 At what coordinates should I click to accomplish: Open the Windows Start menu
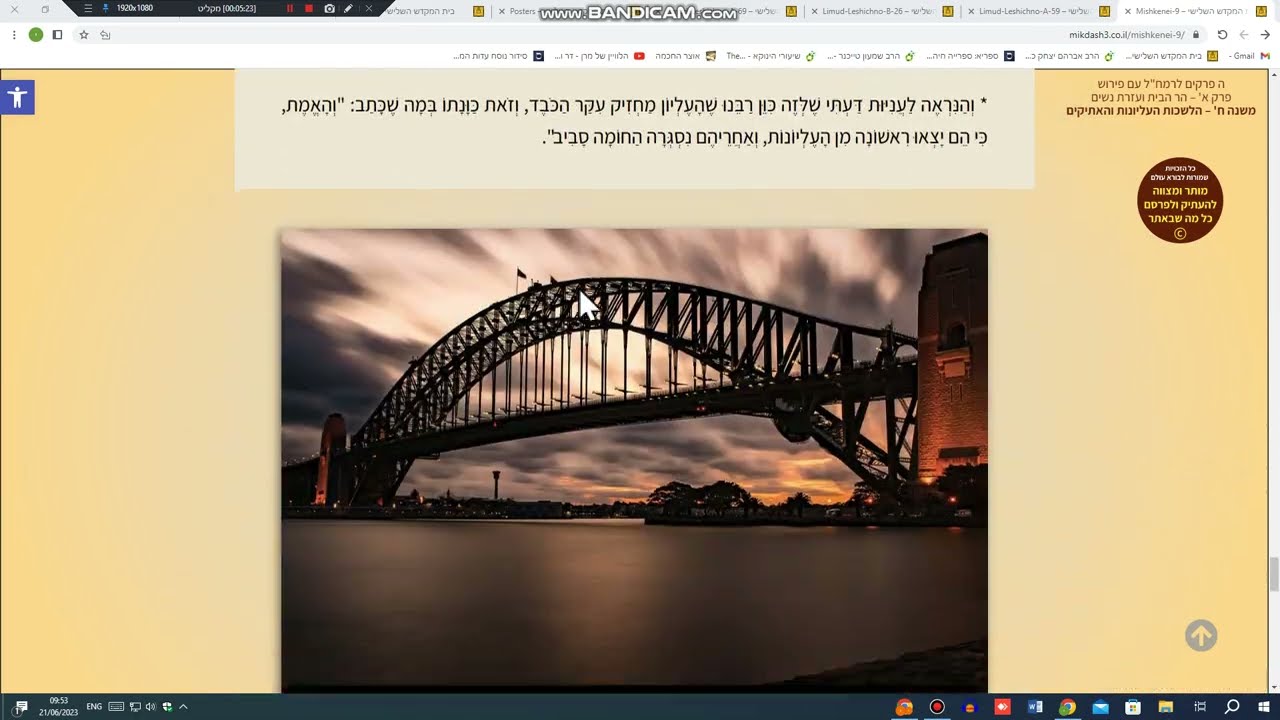pyautogui.click(x=1265, y=706)
